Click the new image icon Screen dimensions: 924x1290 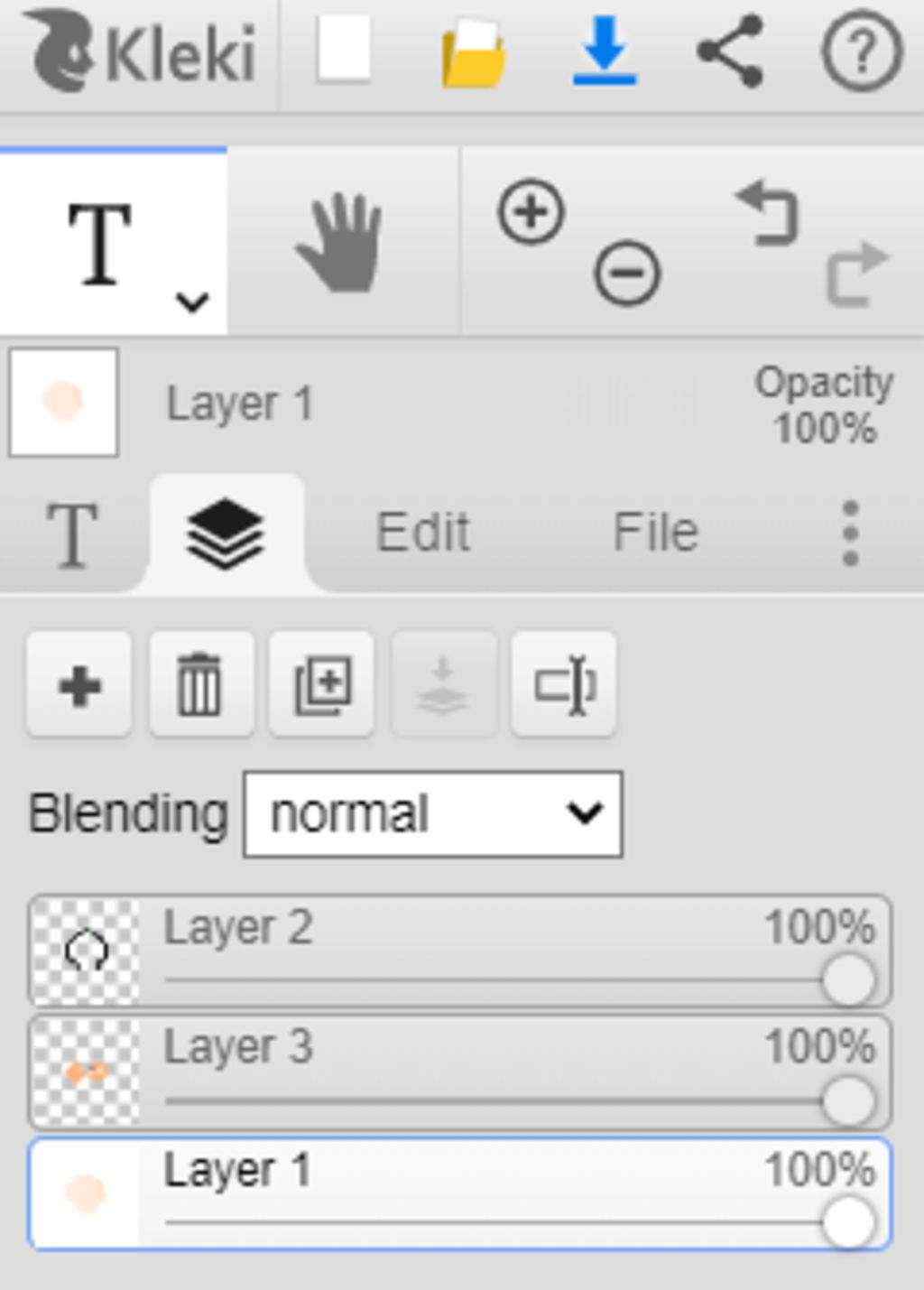[x=344, y=50]
